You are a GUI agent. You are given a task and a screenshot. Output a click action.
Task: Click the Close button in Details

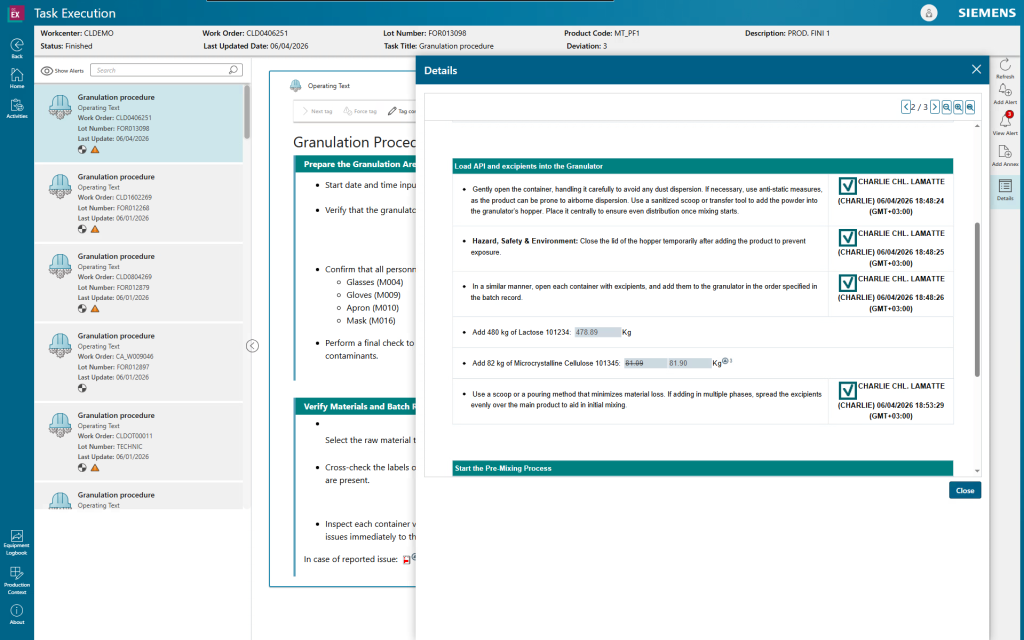coord(965,490)
